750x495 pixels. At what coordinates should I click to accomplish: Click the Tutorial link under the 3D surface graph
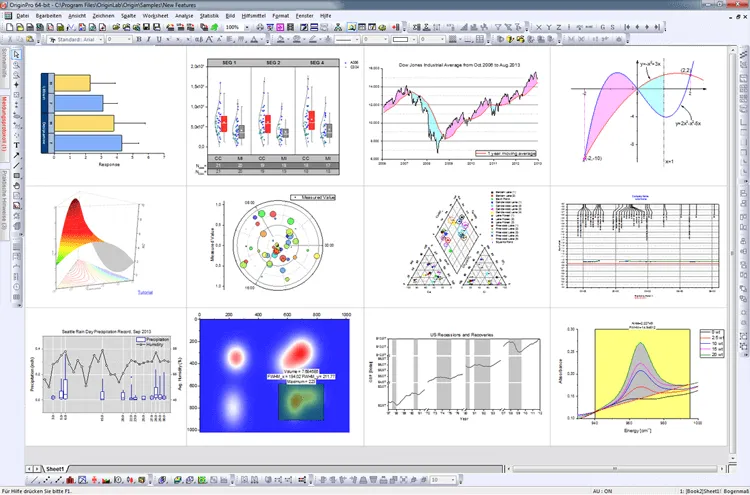[x=145, y=292]
